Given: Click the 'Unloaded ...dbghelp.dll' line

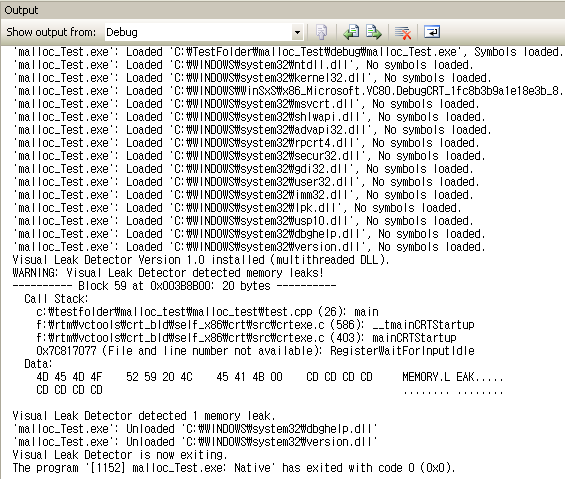Looking at the screenshot, I should 195,429.
